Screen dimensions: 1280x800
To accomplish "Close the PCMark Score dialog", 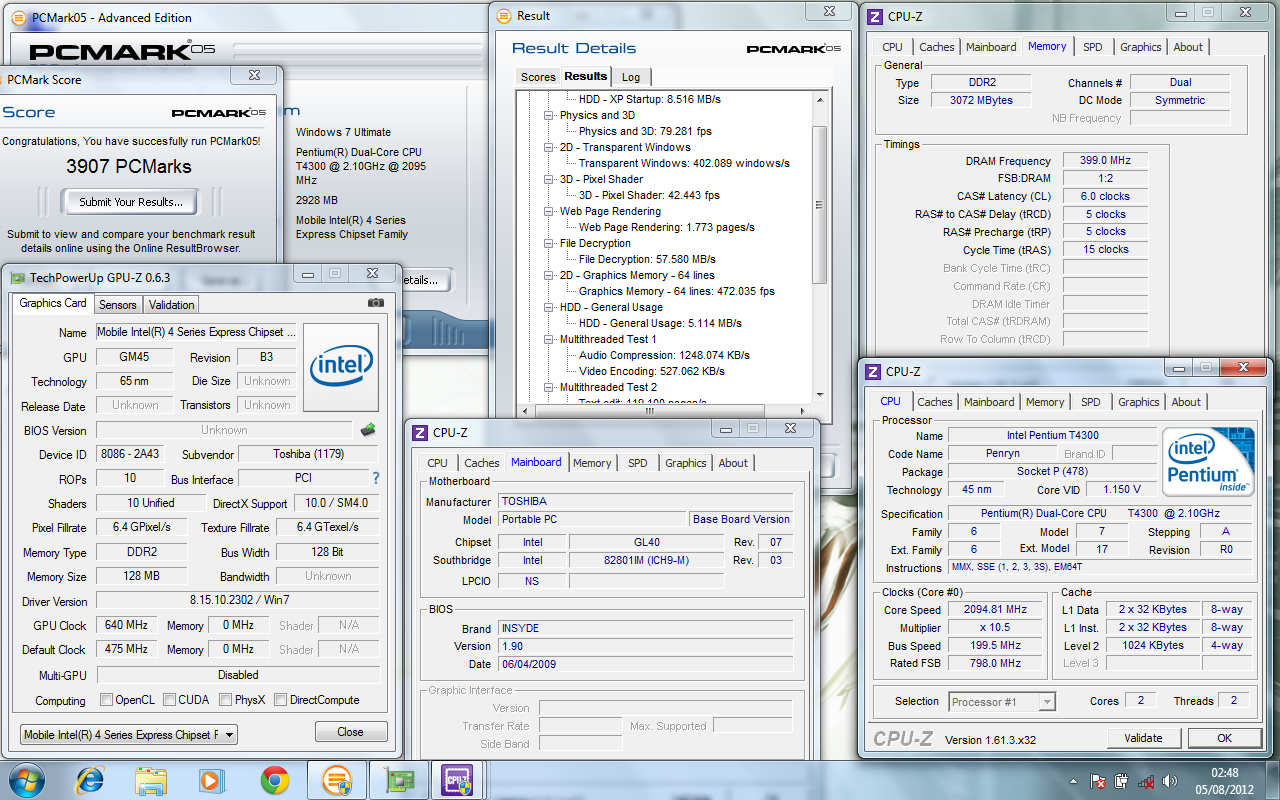I will (x=256, y=76).
